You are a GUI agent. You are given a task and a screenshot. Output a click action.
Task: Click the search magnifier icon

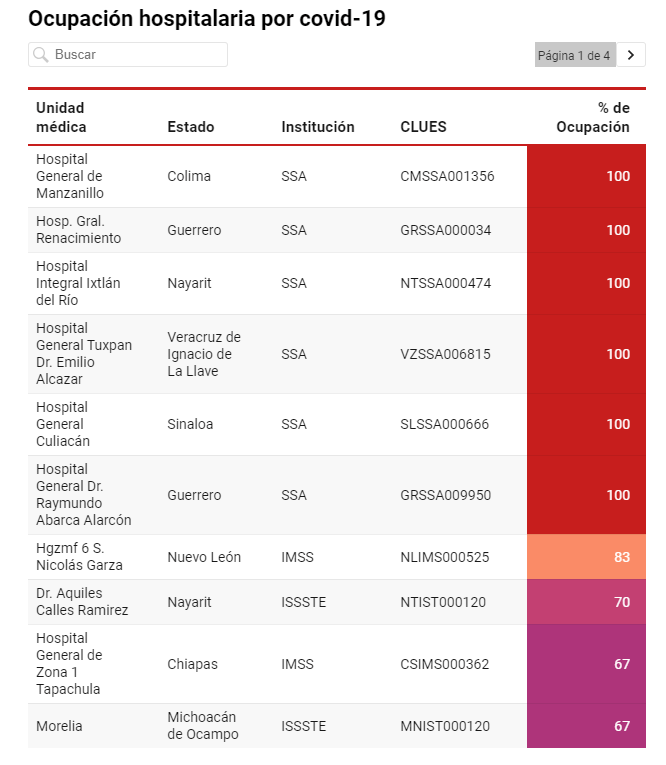(40, 55)
